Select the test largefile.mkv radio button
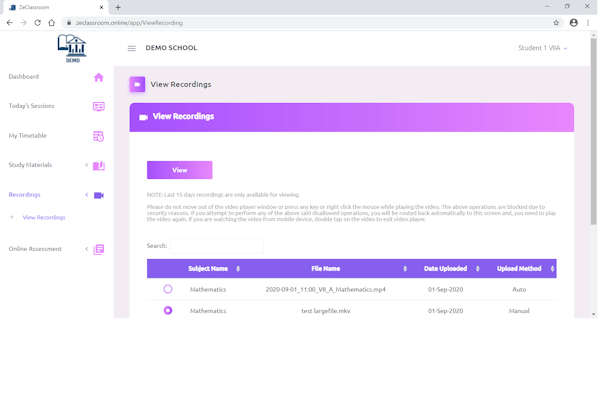 tap(168, 311)
